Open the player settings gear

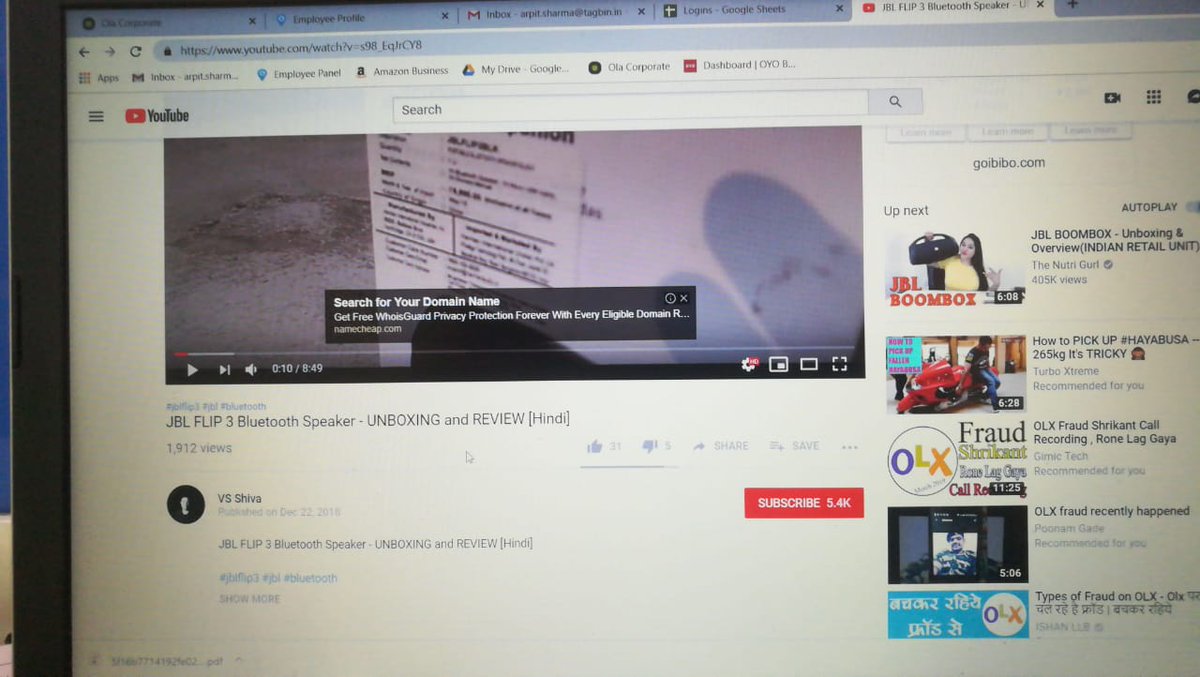pos(749,365)
